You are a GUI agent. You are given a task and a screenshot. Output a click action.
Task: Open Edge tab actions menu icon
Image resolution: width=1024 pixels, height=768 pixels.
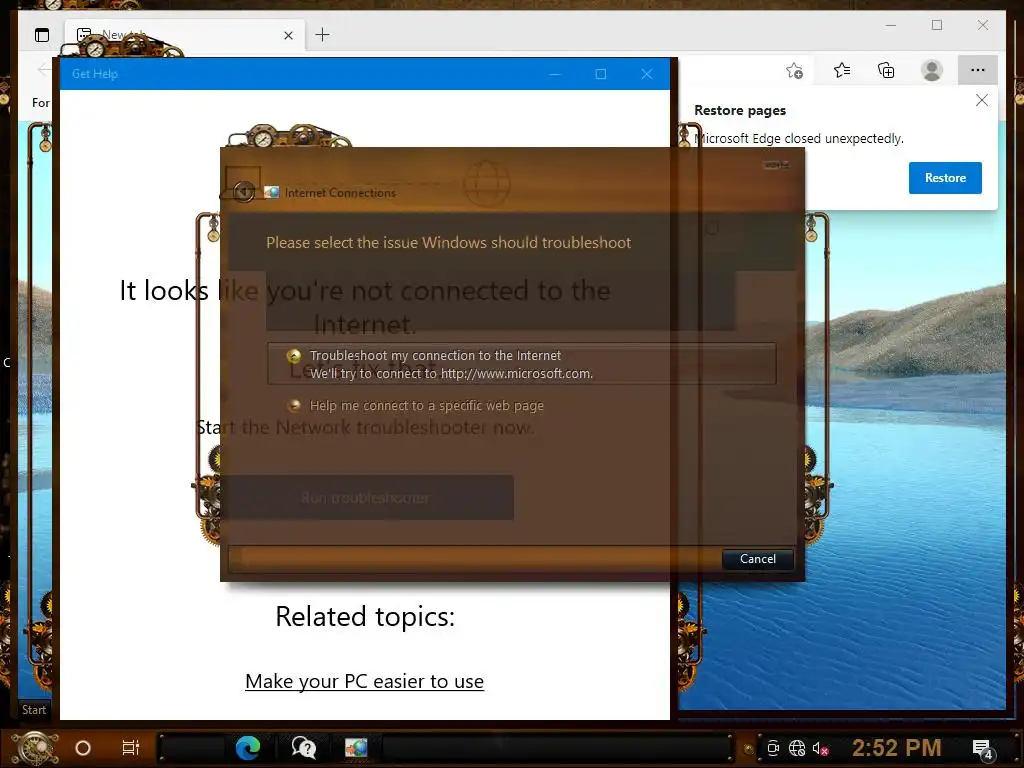(x=42, y=35)
